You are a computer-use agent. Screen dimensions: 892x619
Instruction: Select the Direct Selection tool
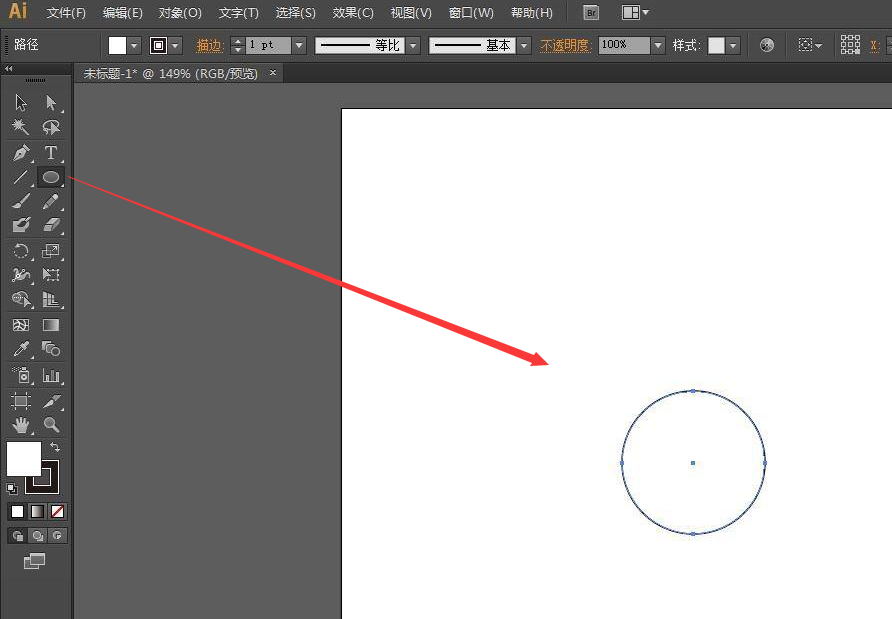point(51,102)
